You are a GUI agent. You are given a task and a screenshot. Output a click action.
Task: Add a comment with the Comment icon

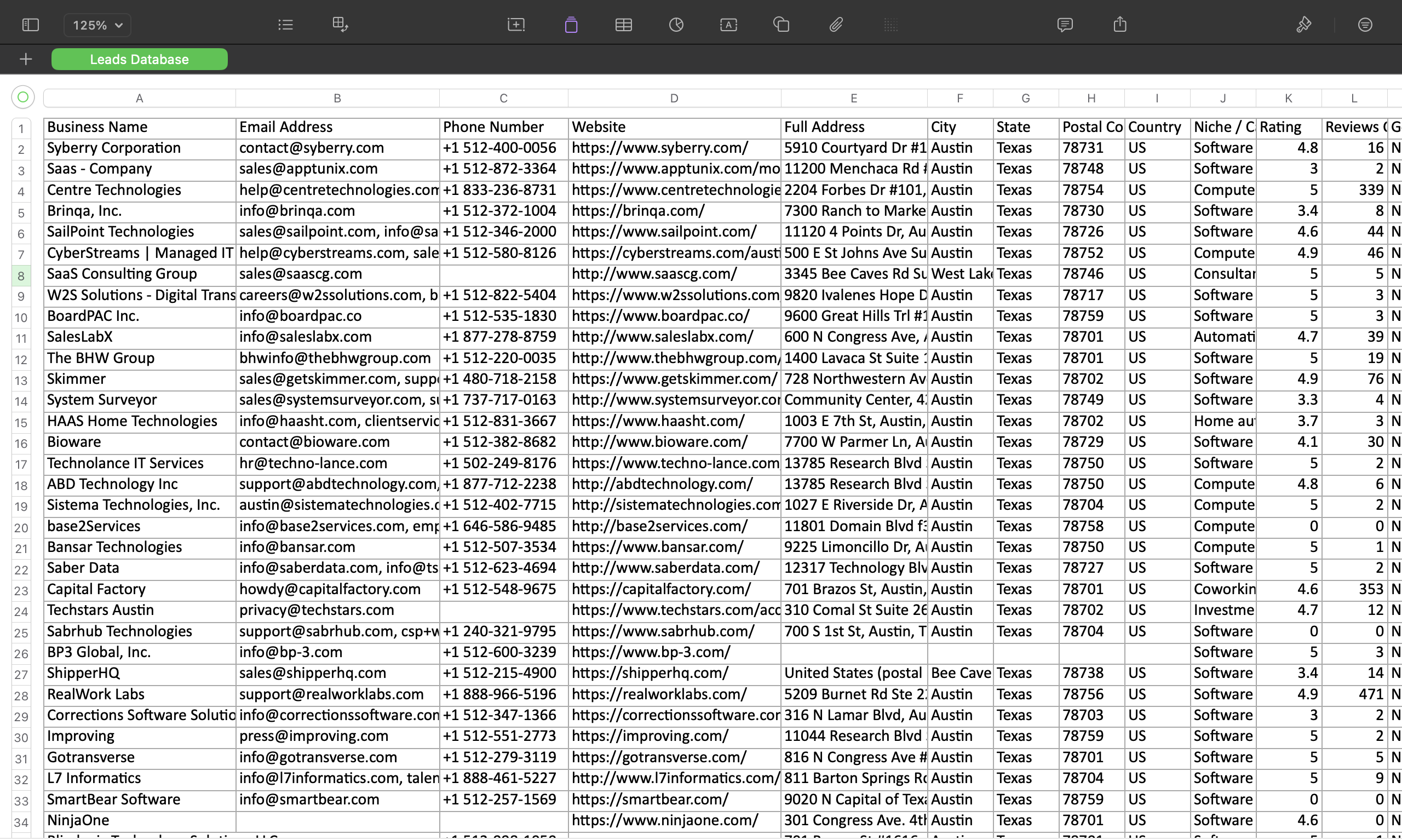pos(1065,25)
